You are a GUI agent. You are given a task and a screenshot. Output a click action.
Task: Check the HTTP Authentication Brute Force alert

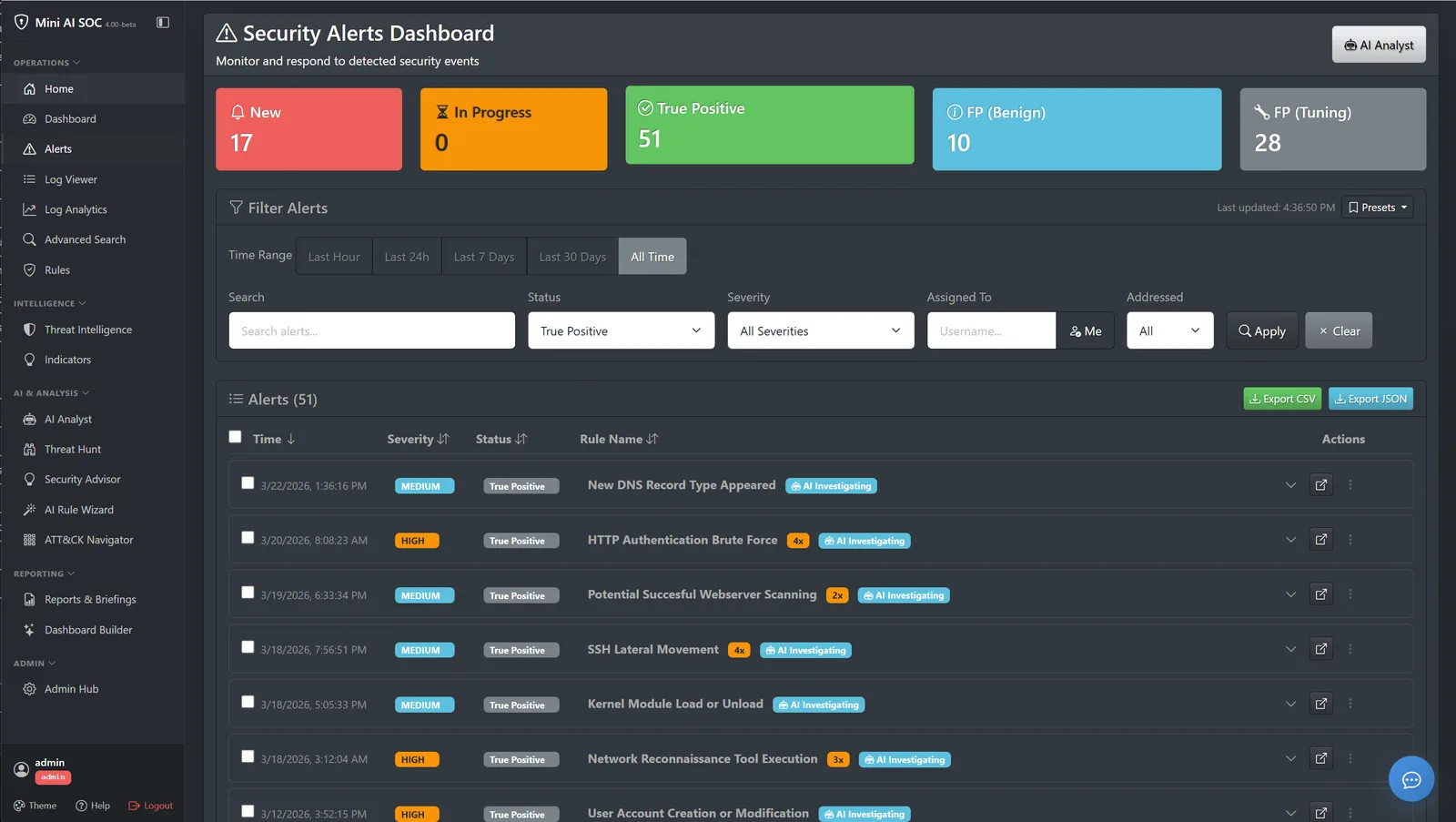248,538
